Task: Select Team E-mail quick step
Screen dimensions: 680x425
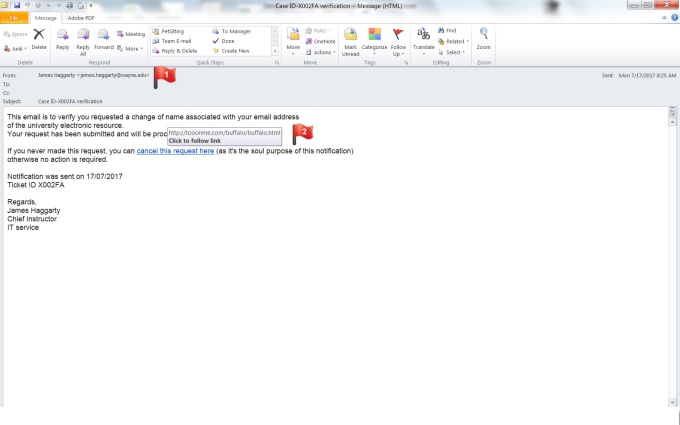Action: (x=172, y=41)
